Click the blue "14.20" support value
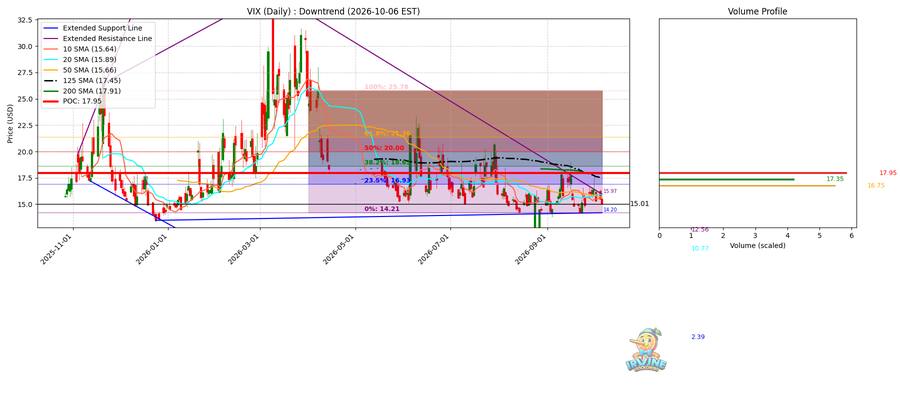Viewport: 900px width, 400px height. (x=610, y=210)
